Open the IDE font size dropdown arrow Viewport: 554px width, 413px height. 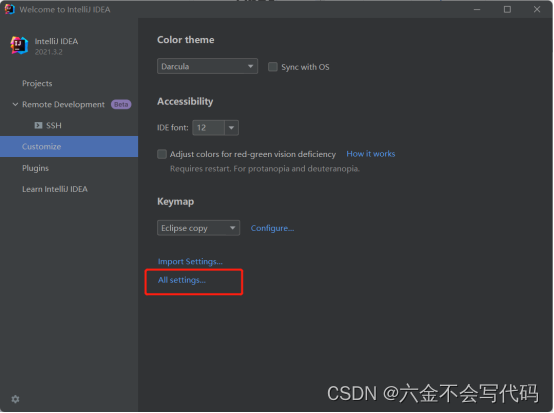click(231, 128)
